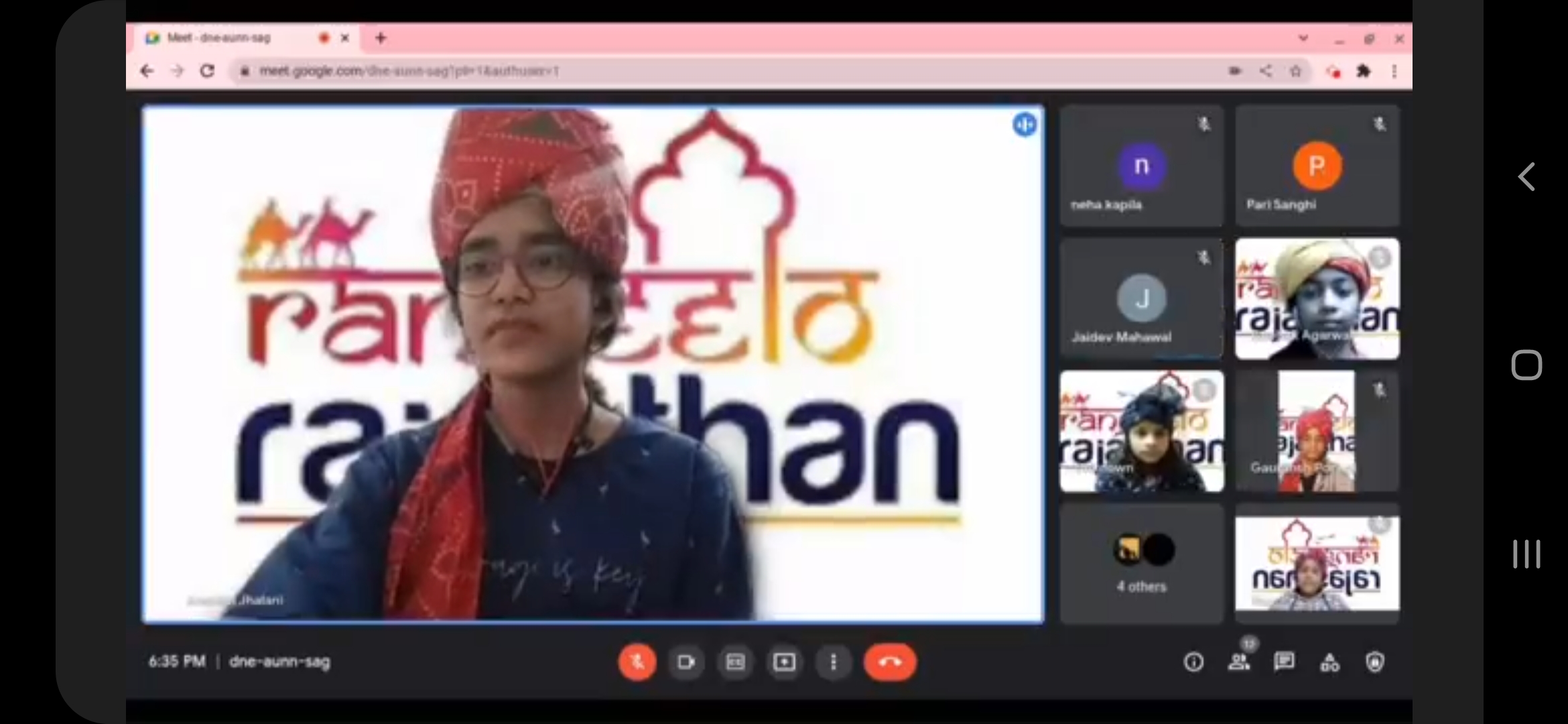Open more options three-dot menu in call bar
This screenshot has width=1568, height=724.
(834, 662)
